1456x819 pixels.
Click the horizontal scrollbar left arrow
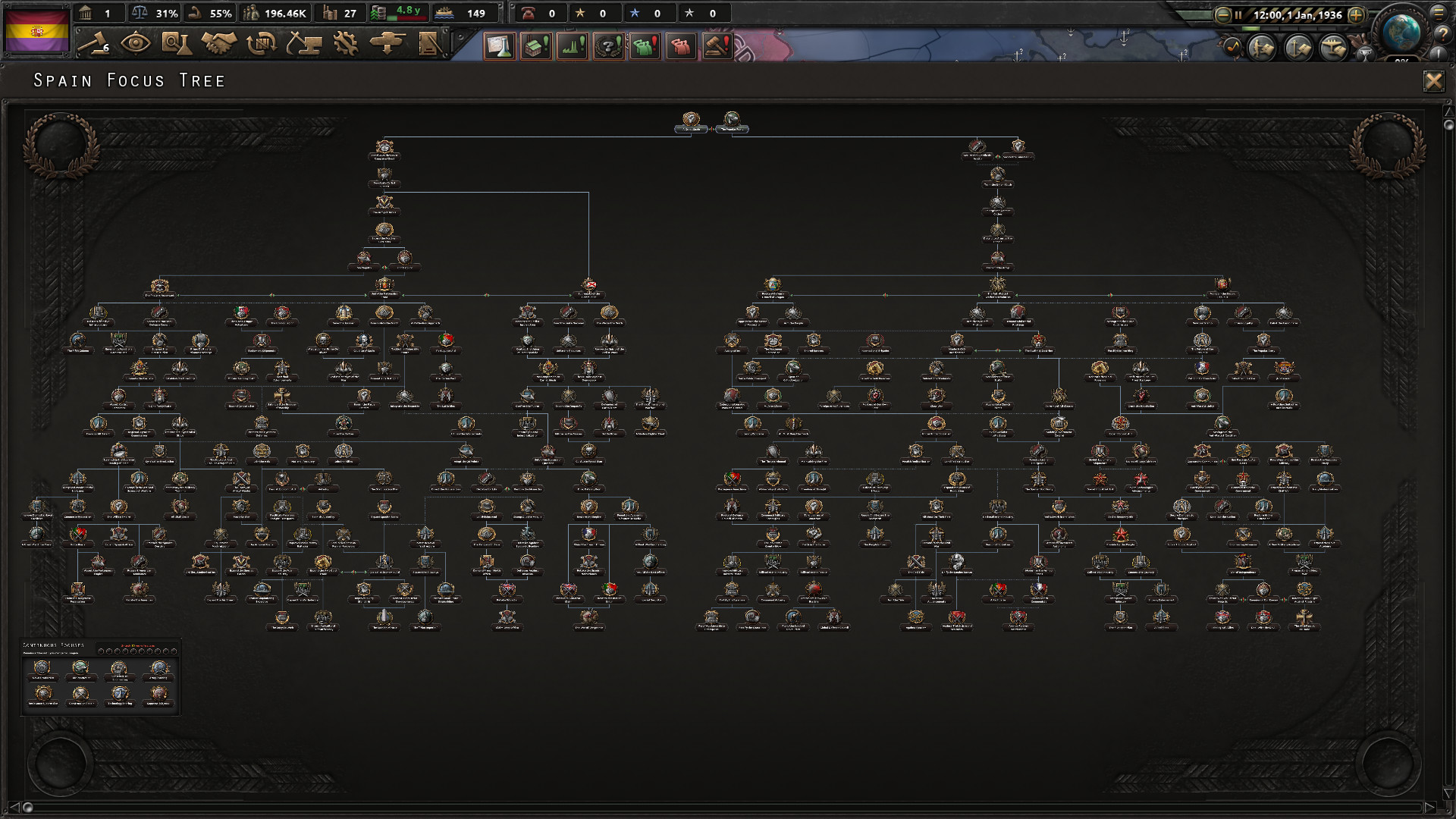(13, 807)
